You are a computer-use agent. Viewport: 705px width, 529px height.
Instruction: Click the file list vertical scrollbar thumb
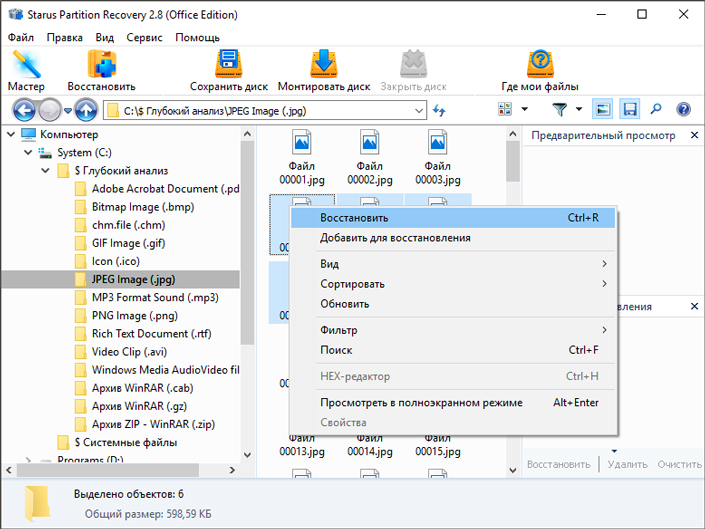513,161
